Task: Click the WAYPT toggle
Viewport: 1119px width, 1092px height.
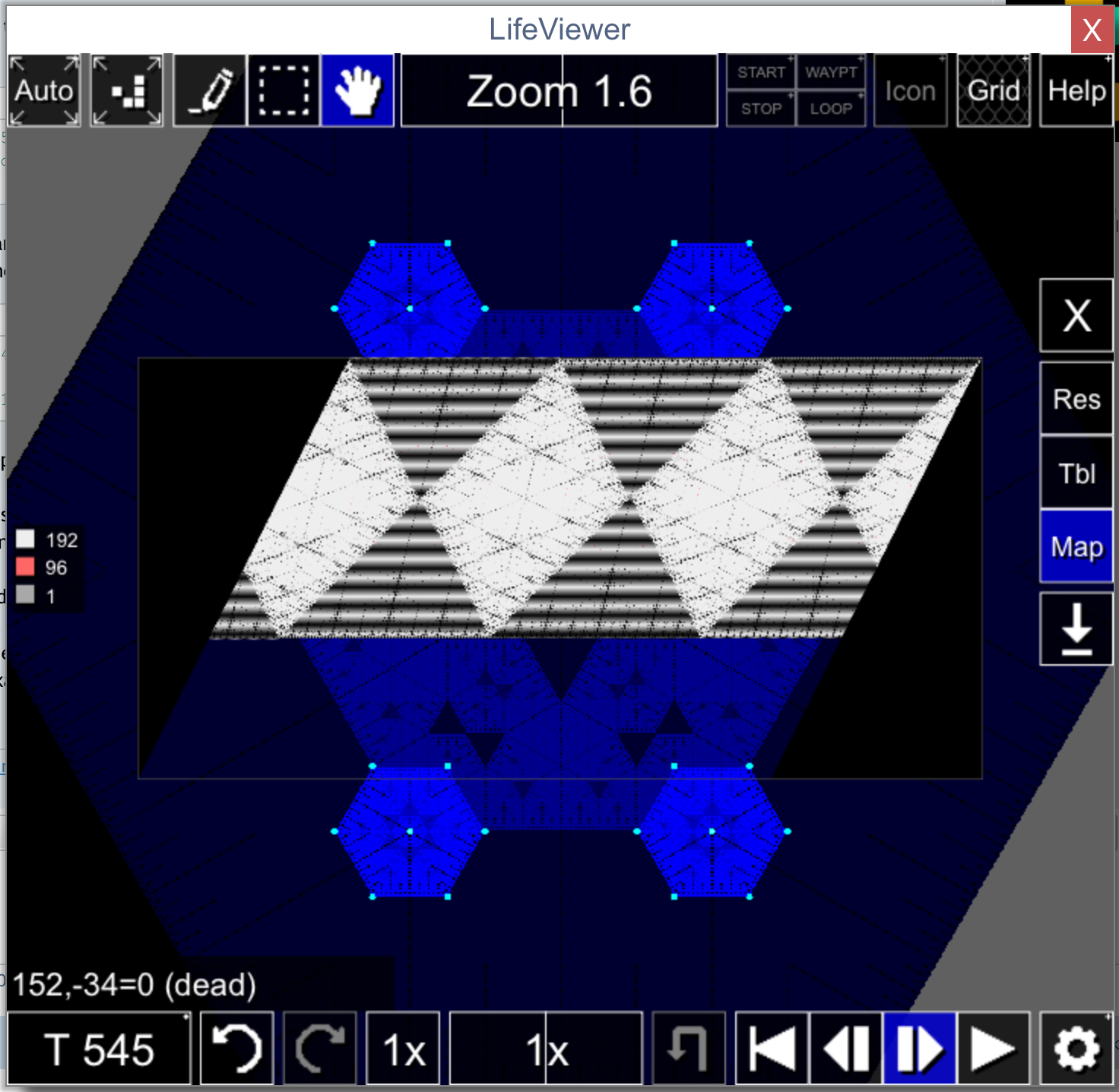Action: [831, 72]
